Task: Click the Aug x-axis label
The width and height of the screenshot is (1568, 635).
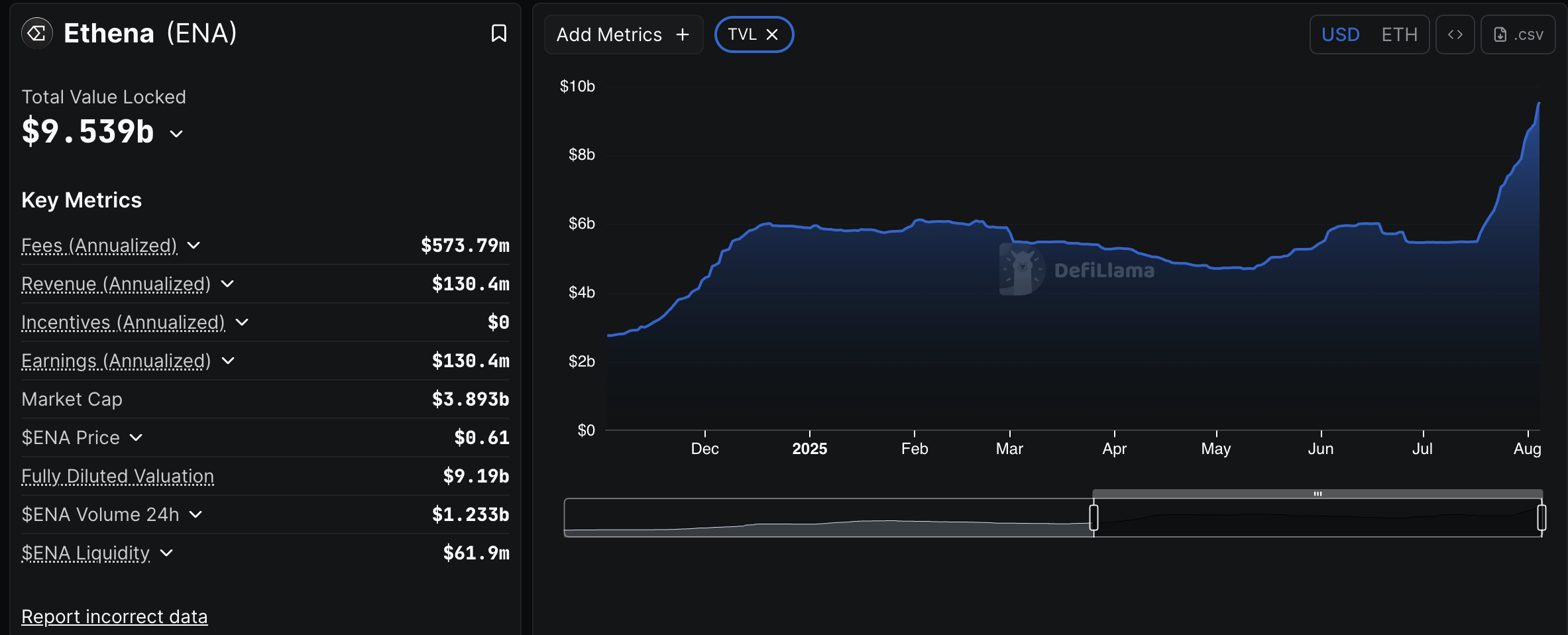Action: coord(1528,449)
